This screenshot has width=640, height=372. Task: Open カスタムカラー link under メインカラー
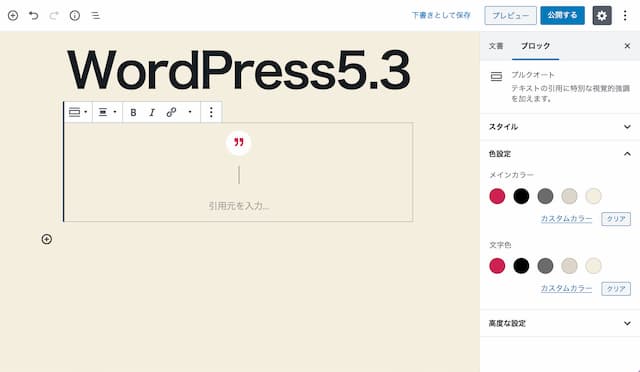[567, 219]
